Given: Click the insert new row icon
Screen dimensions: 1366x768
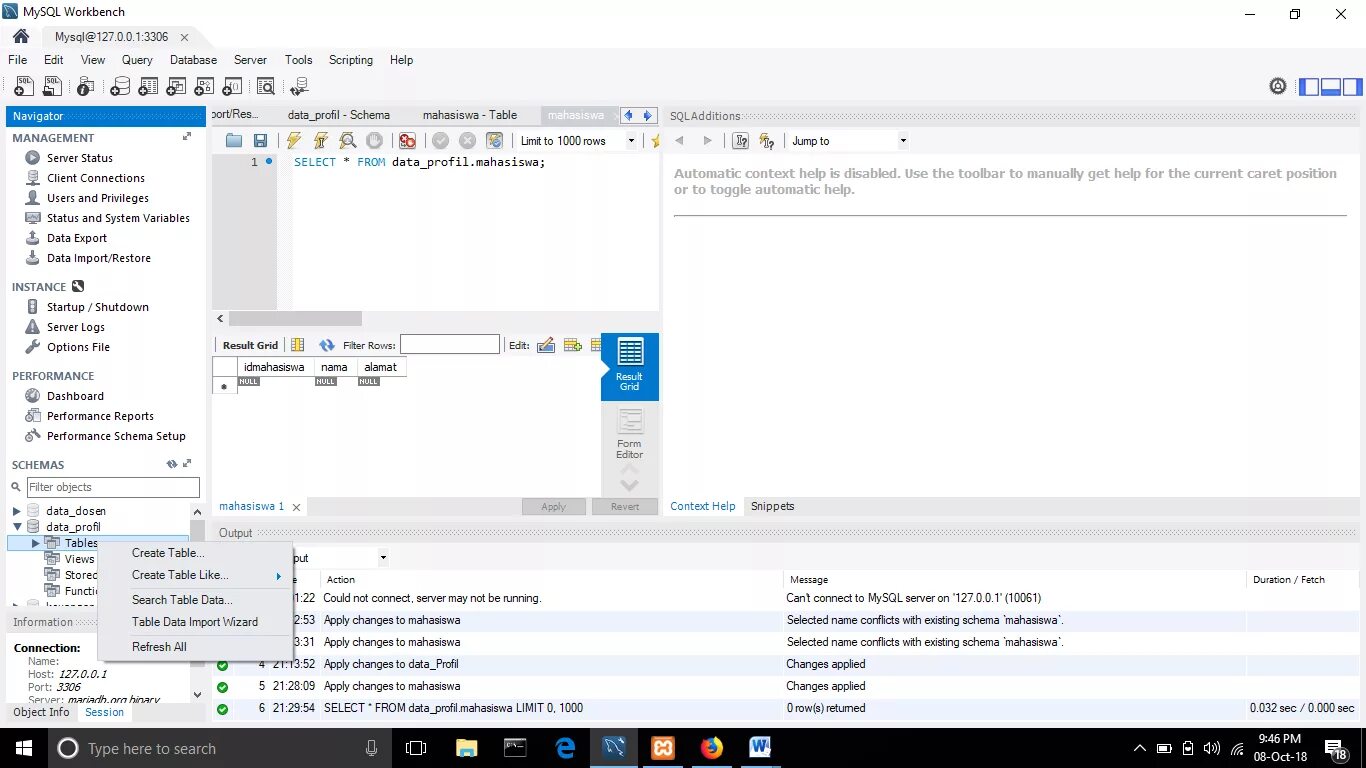Looking at the screenshot, I should [573, 345].
